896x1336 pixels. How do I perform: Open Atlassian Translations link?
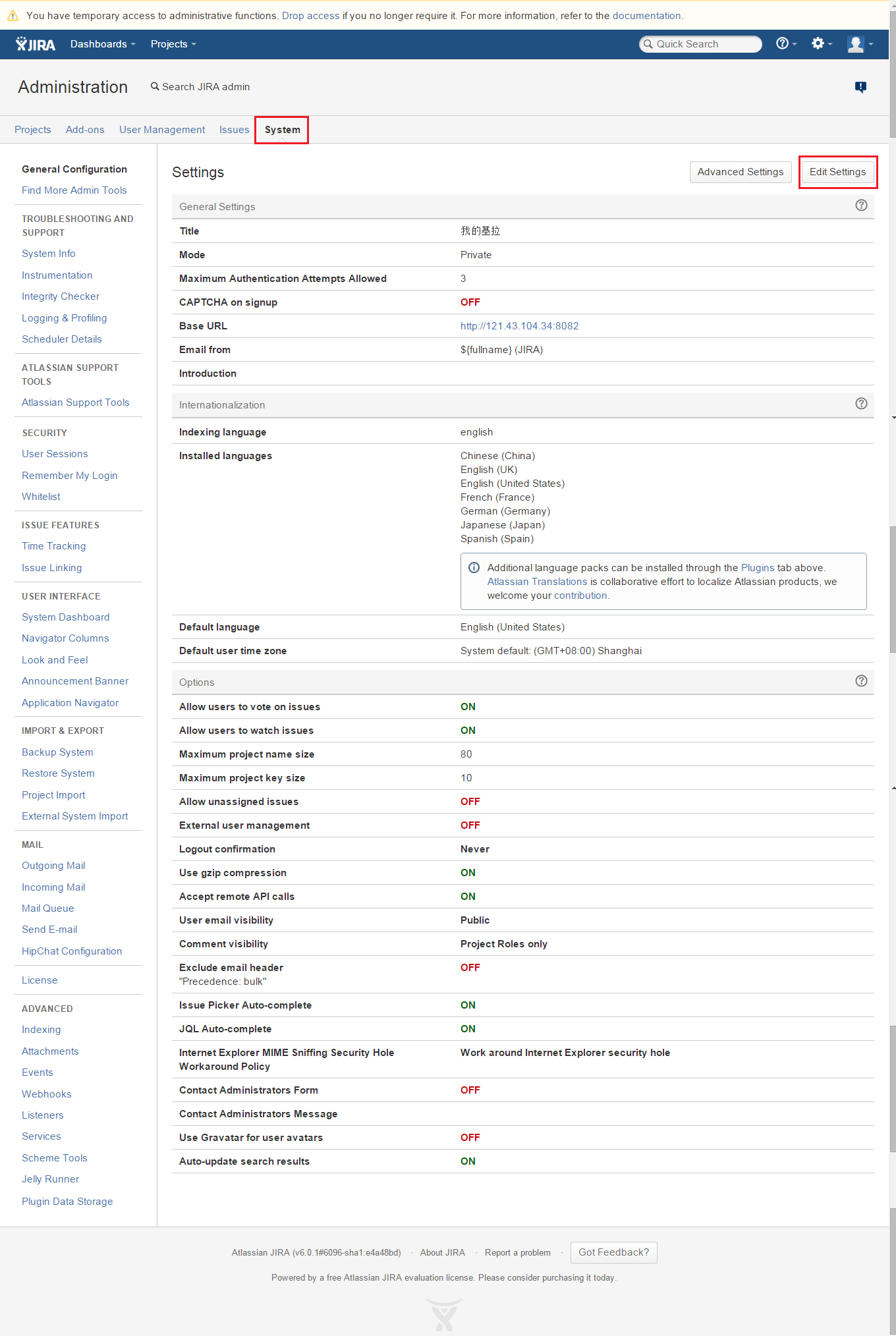pyautogui.click(x=537, y=582)
